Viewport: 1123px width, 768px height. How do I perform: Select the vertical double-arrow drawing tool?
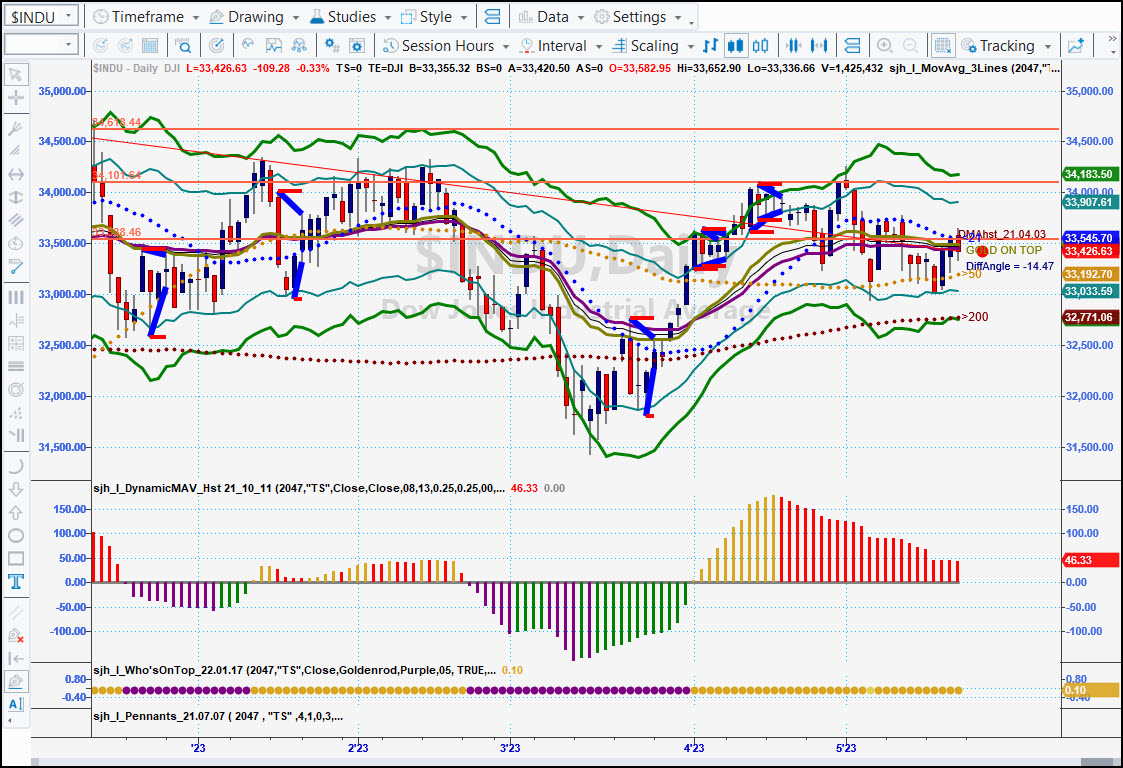[x=16, y=197]
